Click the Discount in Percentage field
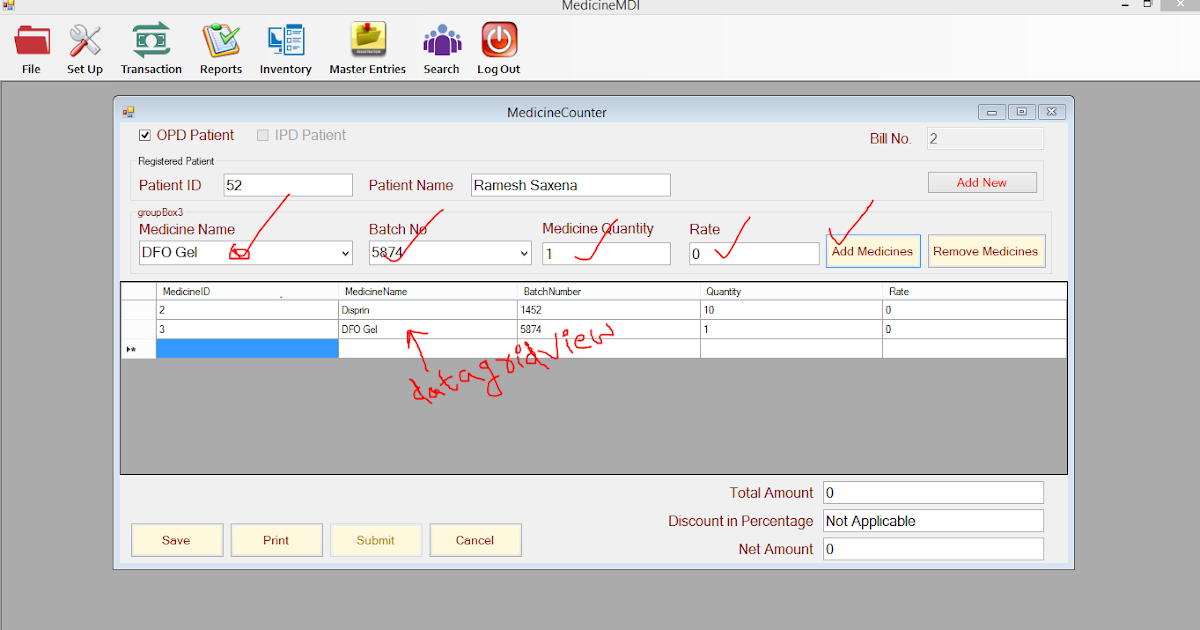Screen dimensions: 1200x630 [x=932, y=520]
